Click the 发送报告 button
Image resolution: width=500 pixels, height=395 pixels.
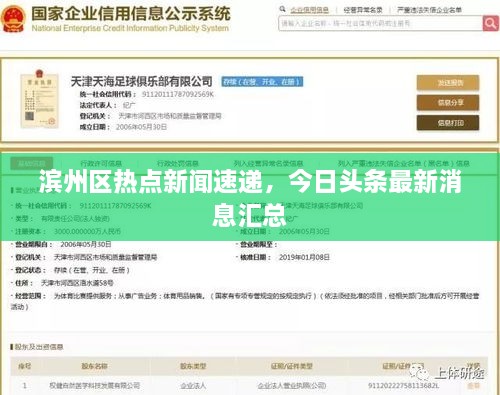[448, 82]
